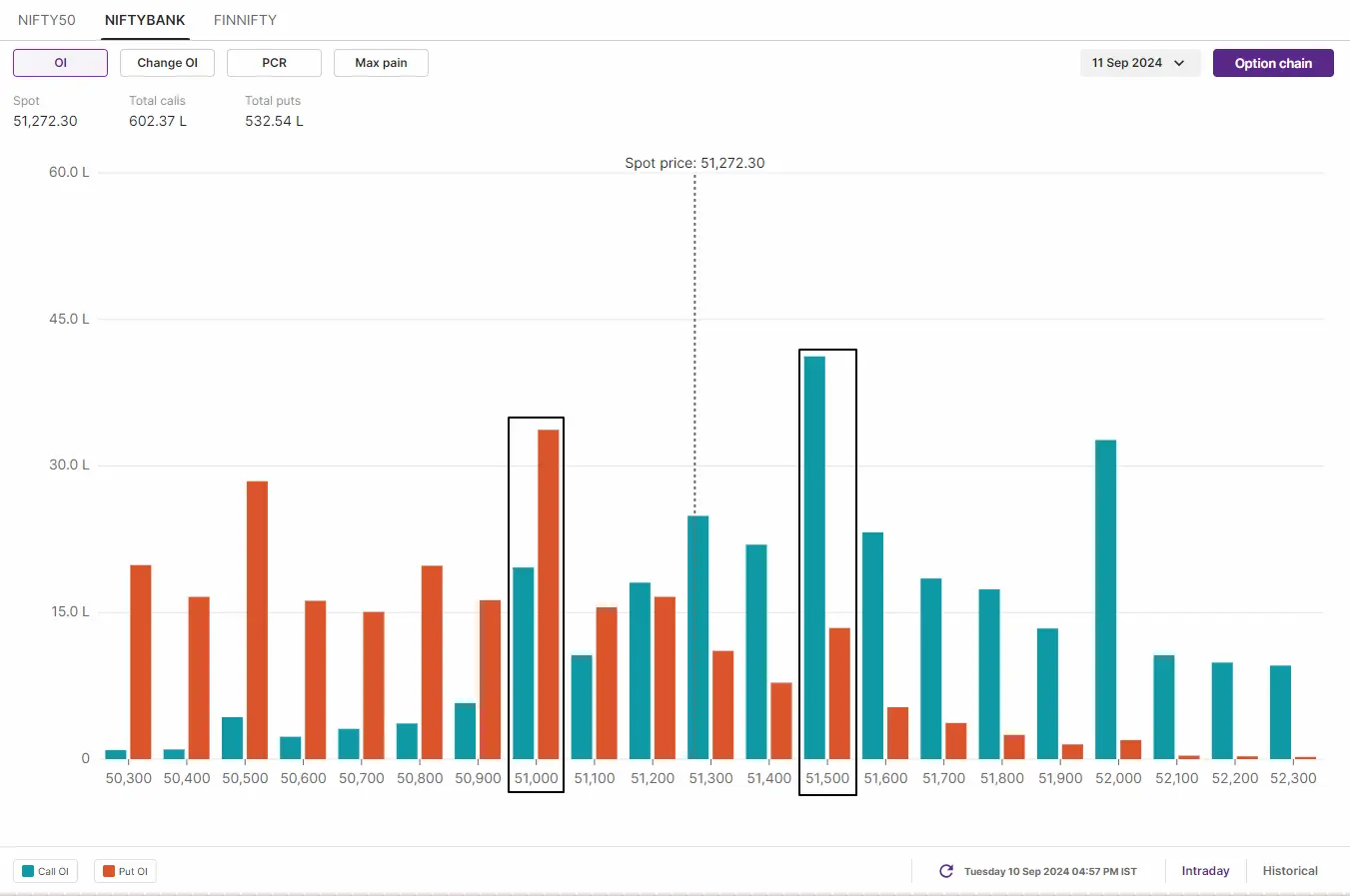The image size is (1350, 896).
Task: Switch to Change OI view
Action: pos(167,63)
